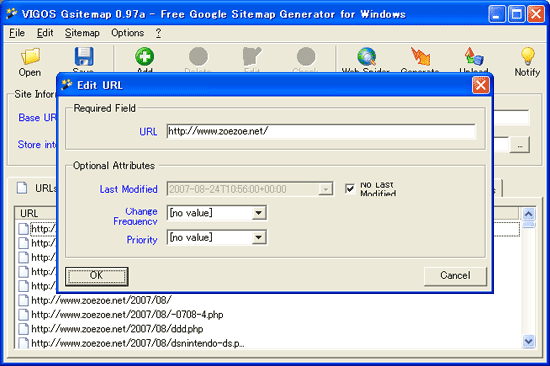Click scroll up arrow of URL list
The image size is (550, 366).
[529, 213]
